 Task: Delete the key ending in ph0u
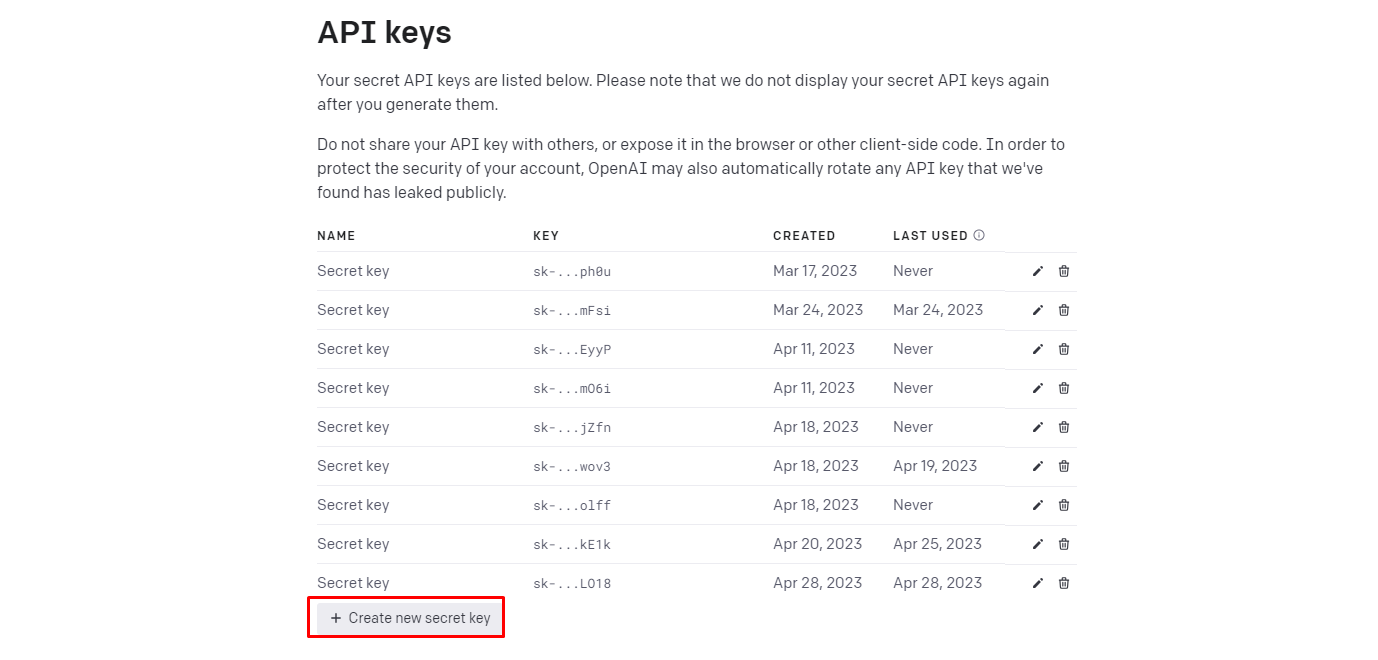coord(1064,271)
